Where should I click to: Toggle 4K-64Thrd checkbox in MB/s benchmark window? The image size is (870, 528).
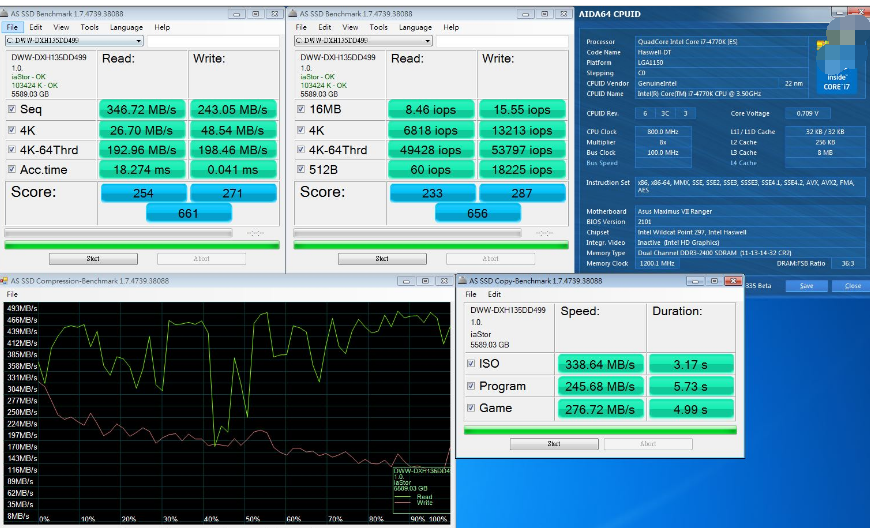coord(12,150)
